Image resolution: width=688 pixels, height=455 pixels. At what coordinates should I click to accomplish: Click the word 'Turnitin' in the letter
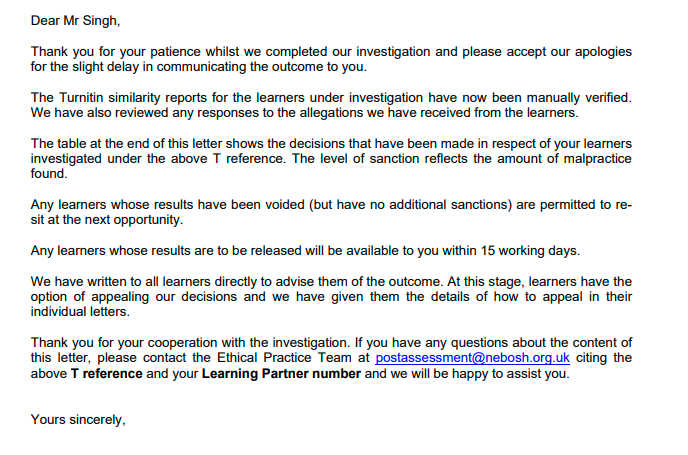81,97
